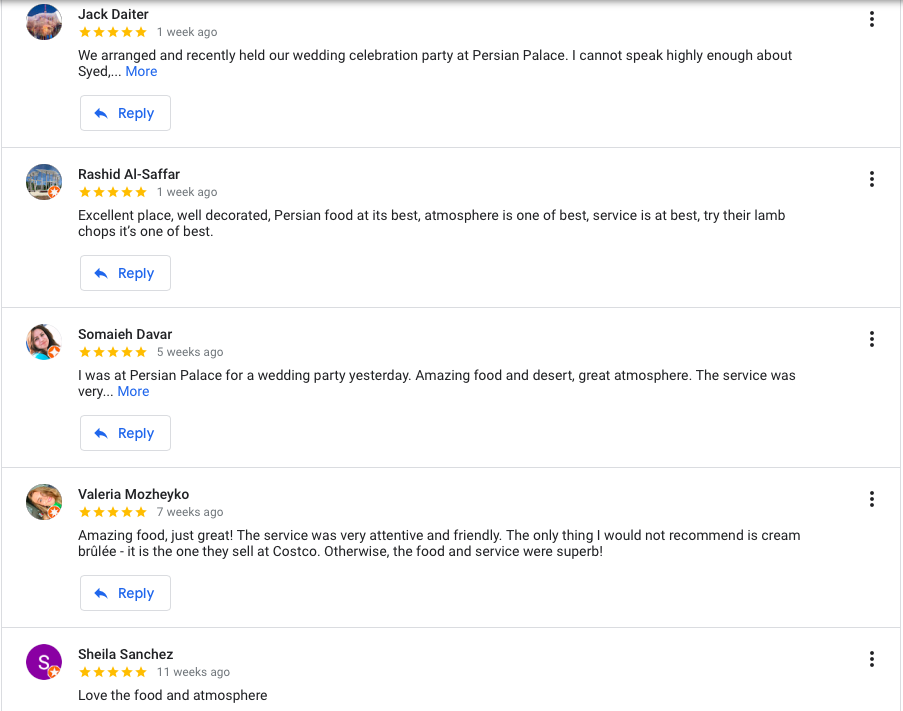The width and height of the screenshot is (903, 711).
Task: Reply to Rashid Al-Saffar's review
Action: pos(125,273)
